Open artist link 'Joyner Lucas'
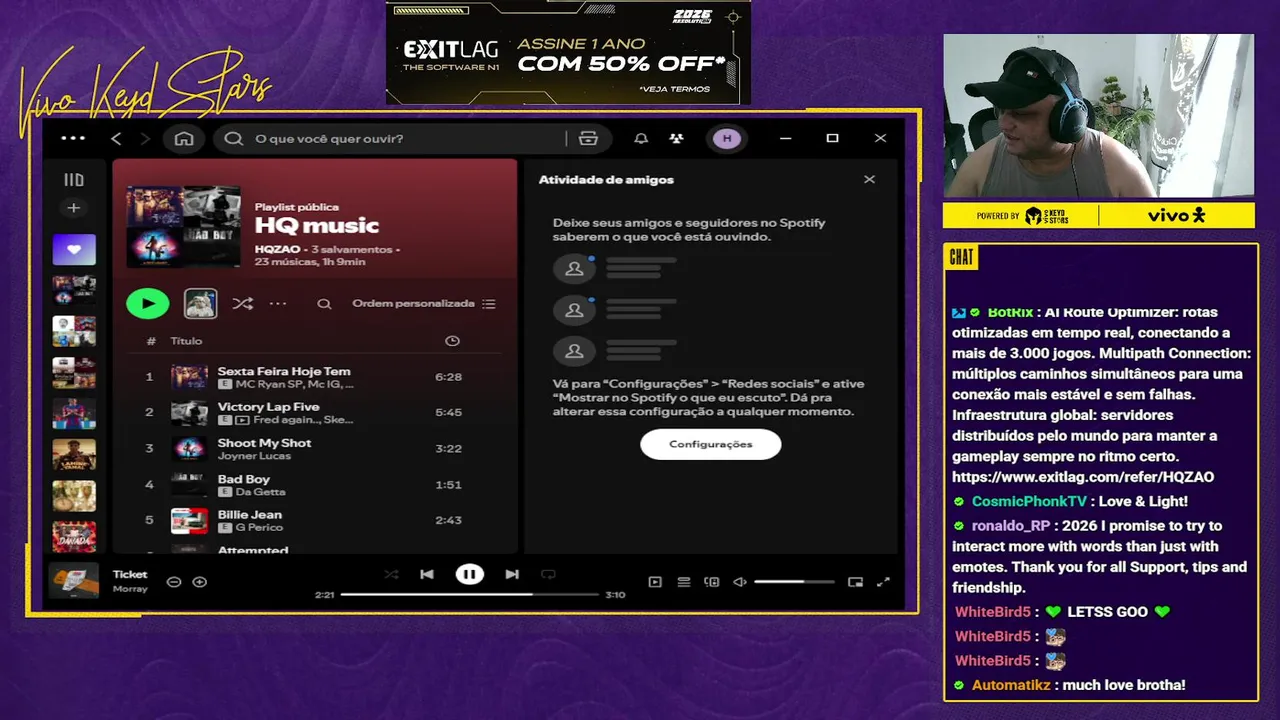Viewport: 1280px width, 720px height. tap(254, 456)
